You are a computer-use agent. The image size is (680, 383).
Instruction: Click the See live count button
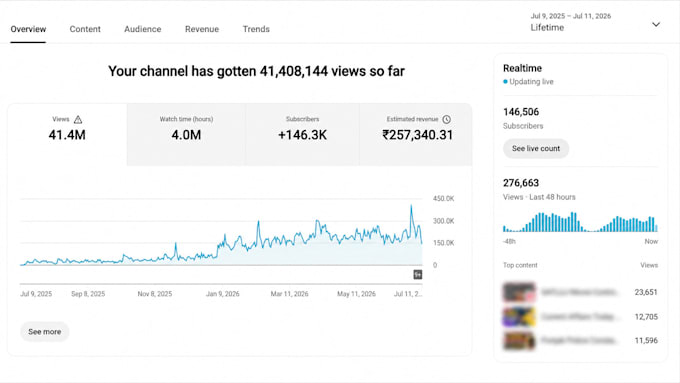coord(536,148)
